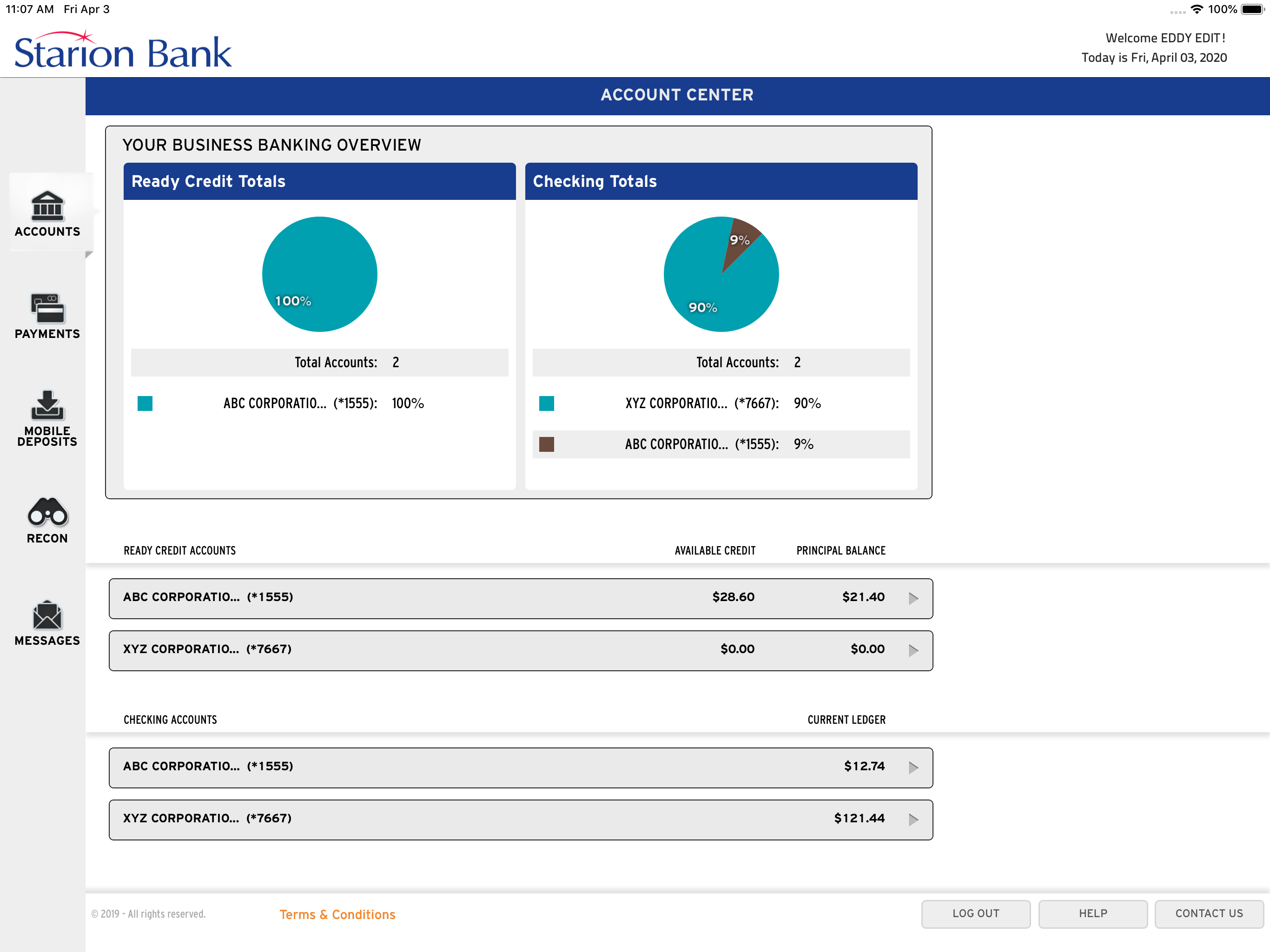
Task: Click teal swatch for XYZ checking 90%
Action: coord(547,403)
